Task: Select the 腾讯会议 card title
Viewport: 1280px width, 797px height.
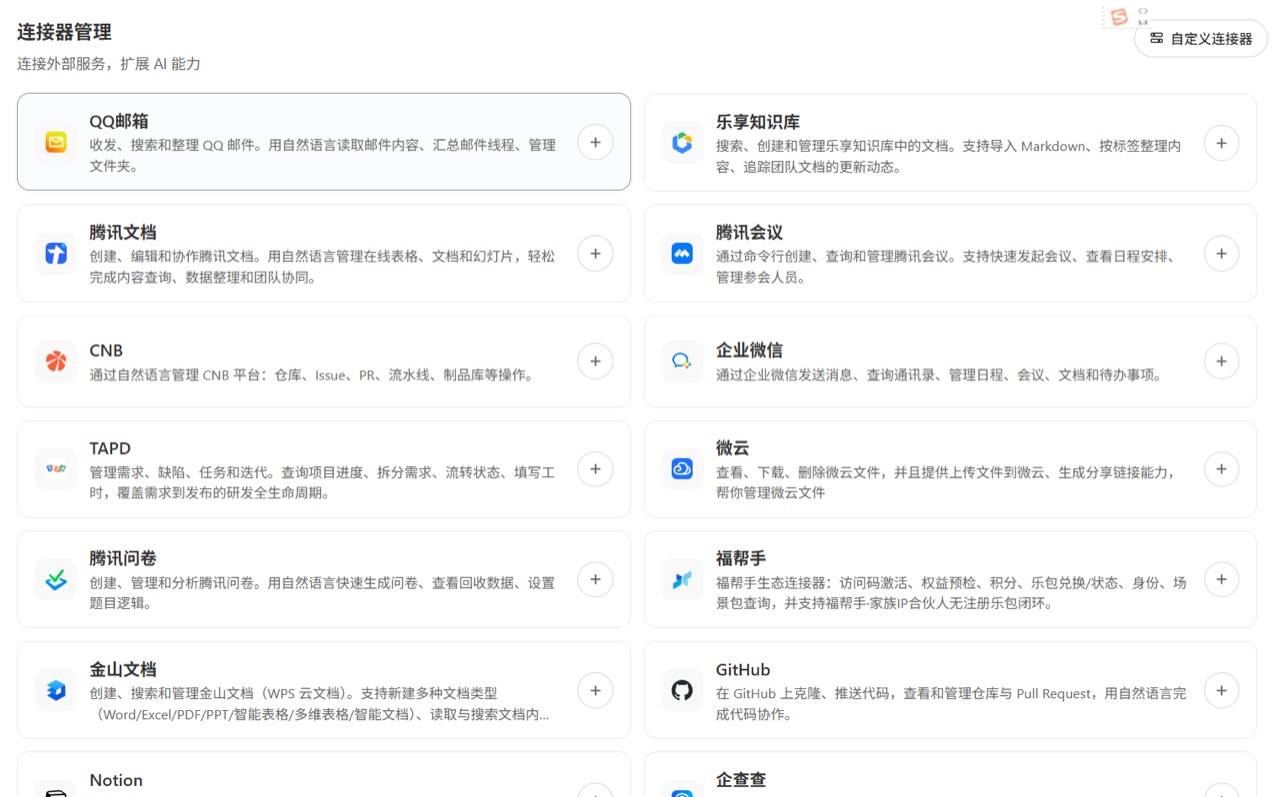Action: point(749,232)
